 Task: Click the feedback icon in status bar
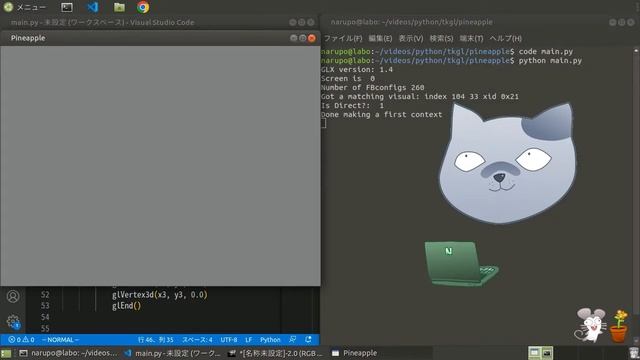tap(293, 340)
